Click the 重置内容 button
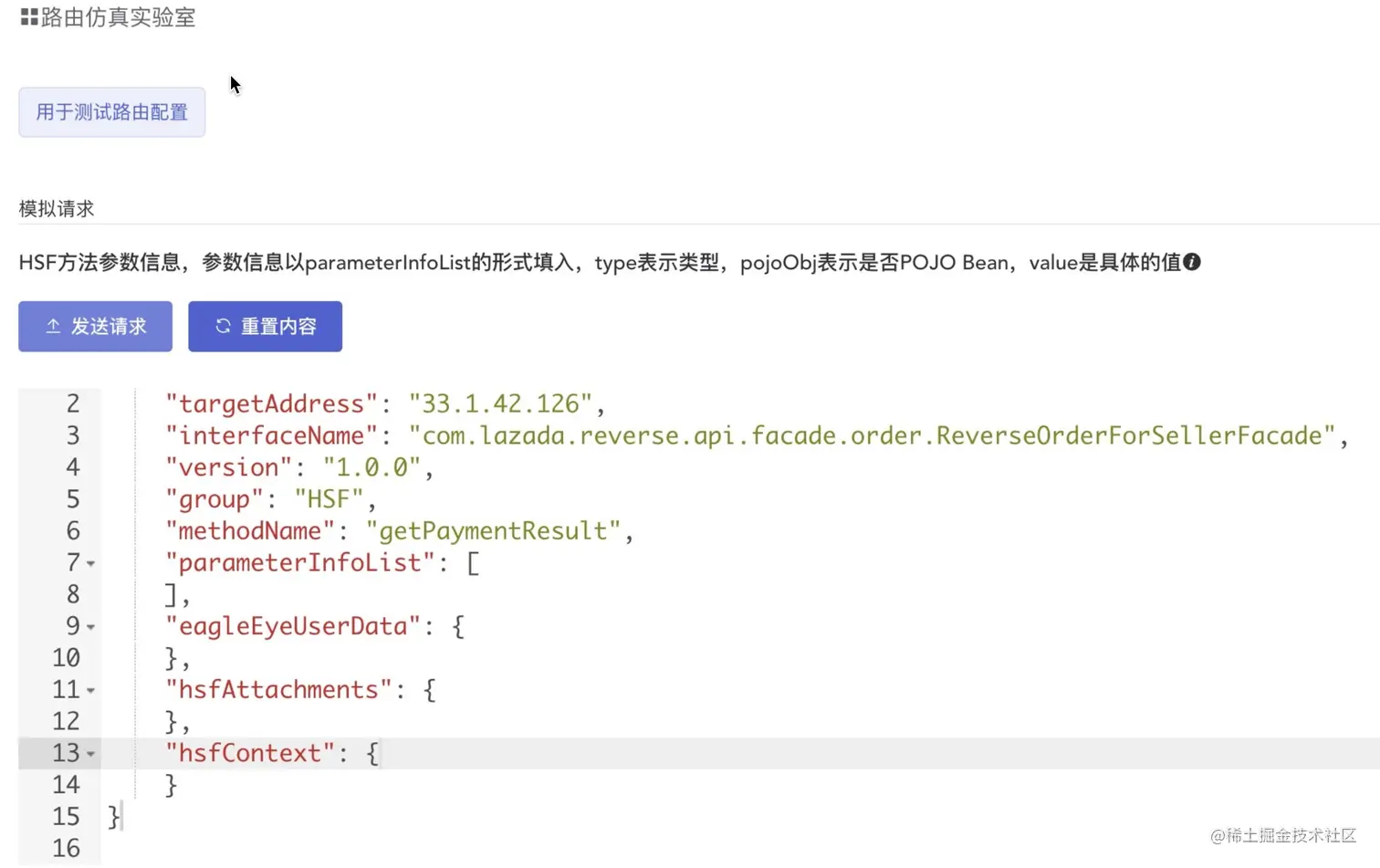This screenshot has width=1380, height=868. coord(265,327)
